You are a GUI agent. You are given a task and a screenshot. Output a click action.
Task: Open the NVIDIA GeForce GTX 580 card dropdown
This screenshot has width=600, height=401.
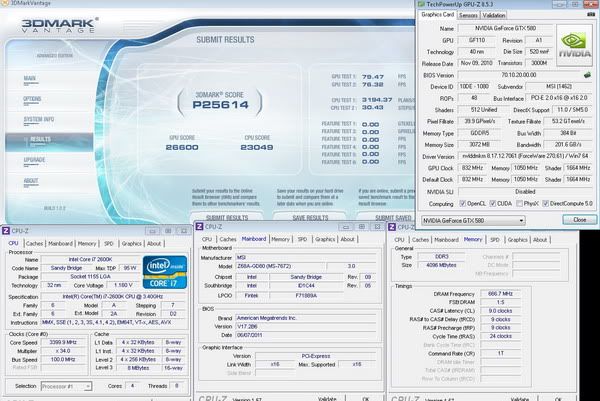pyautogui.click(x=473, y=220)
